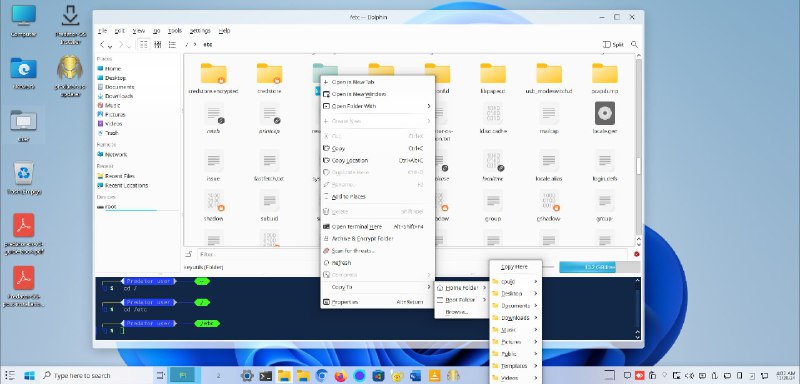Expand the Documents folder submenu arrow
Viewport: 800px width, 384px height.
(x=536, y=305)
